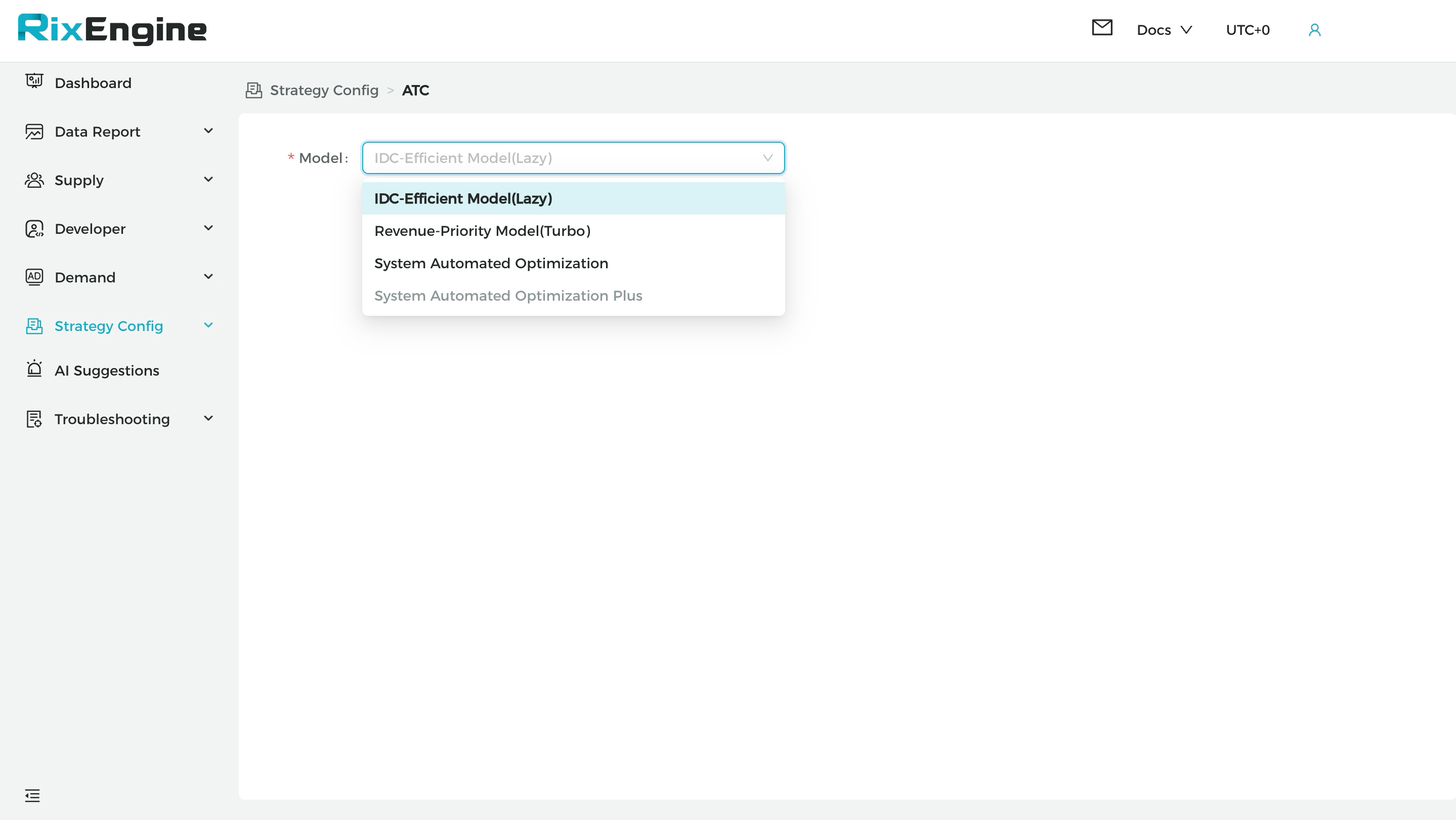
Task: Select Revenue-Priority Model(Turbo) option
Action: click(573, 231)
